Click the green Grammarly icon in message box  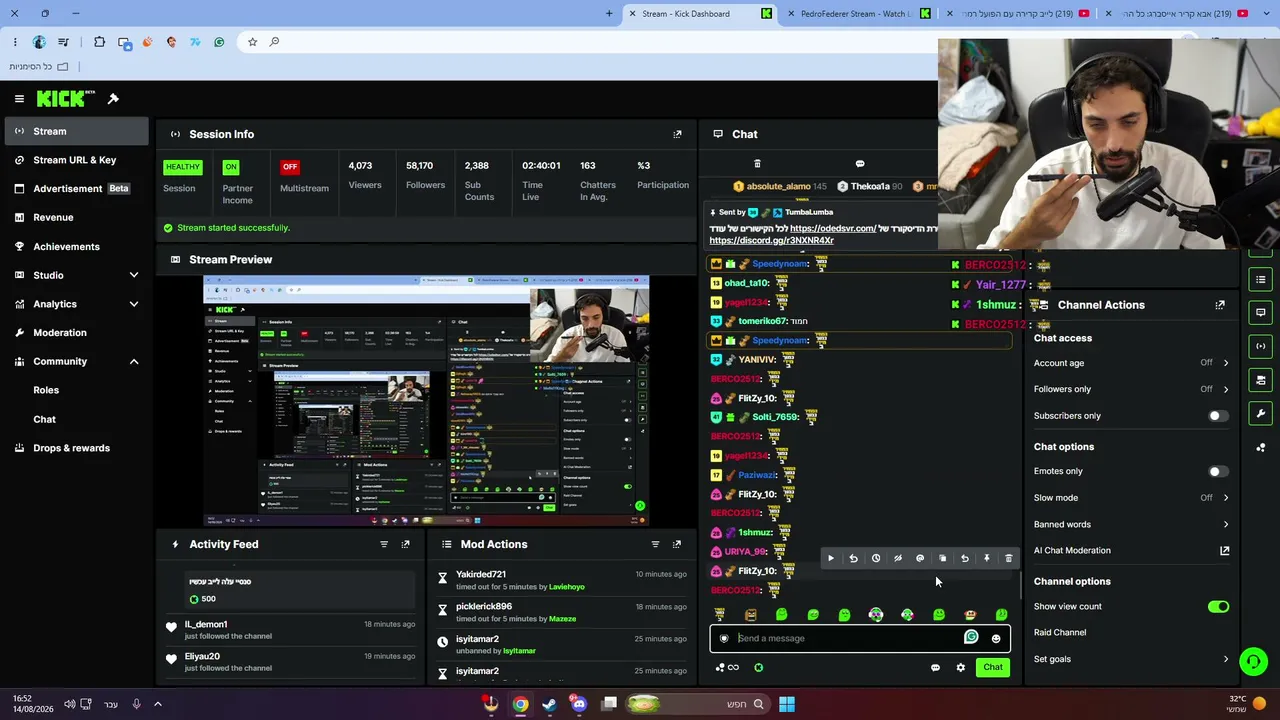(x=971, y=637)
